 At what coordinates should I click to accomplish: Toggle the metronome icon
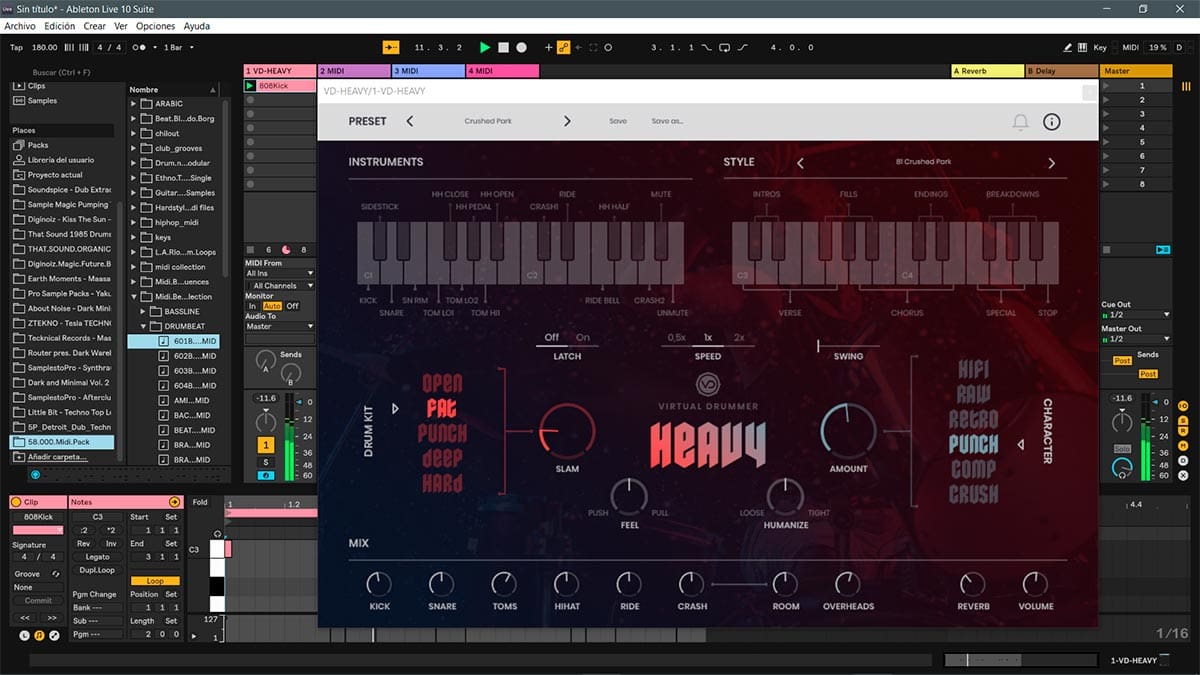(x=141, y=47)
